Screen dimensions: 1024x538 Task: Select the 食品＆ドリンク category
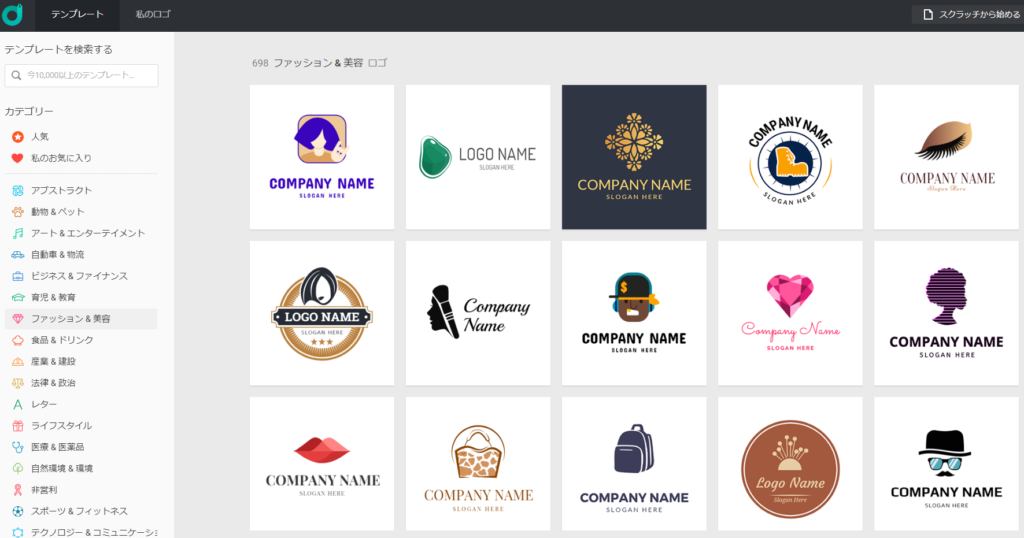pyautogui.click(x=62, y=340)
